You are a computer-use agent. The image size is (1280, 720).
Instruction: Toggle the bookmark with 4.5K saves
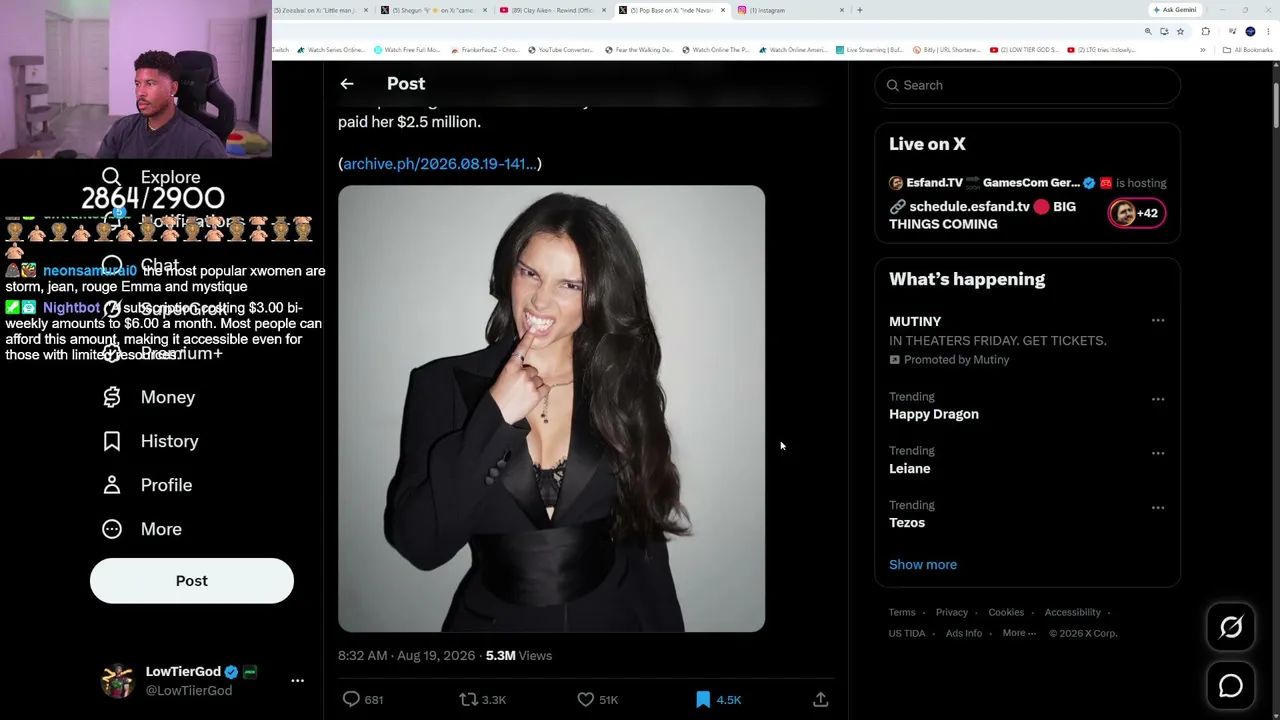(703, 699)
